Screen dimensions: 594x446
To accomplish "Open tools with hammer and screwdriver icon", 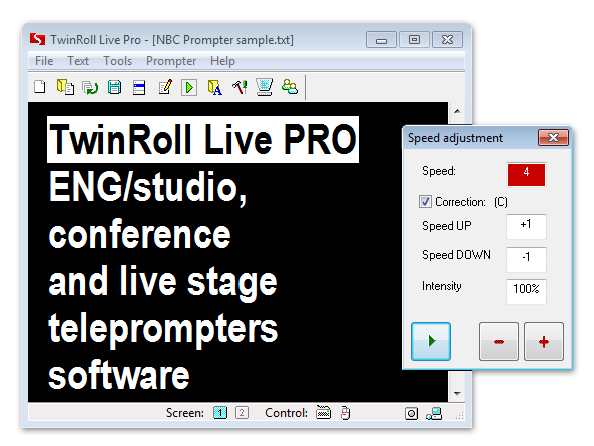I will (240, 87).
